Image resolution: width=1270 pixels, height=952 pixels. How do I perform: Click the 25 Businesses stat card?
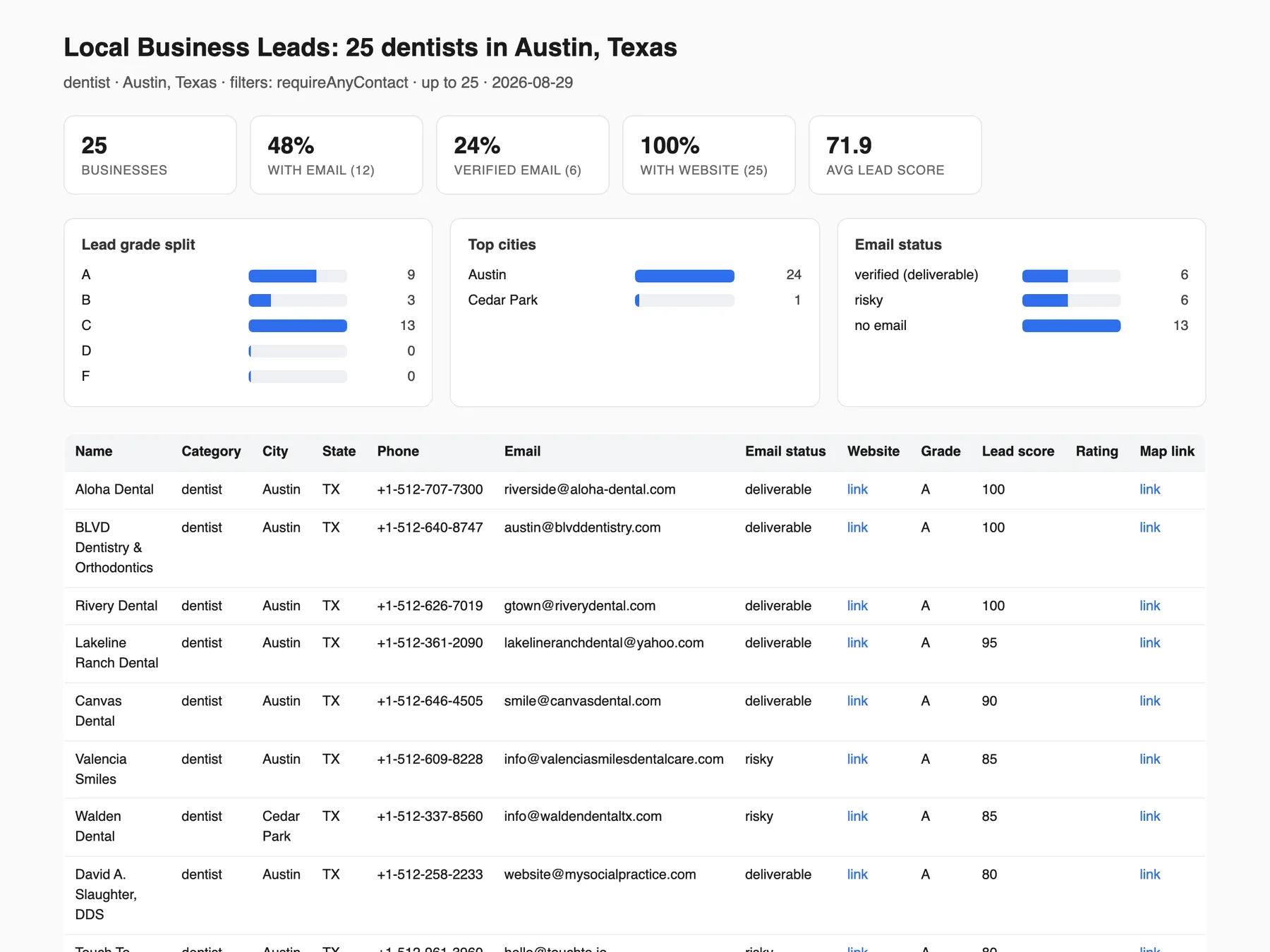coord(150,155)
